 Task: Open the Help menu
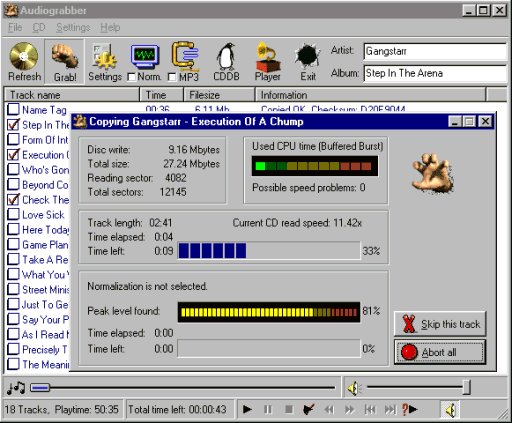110,27
